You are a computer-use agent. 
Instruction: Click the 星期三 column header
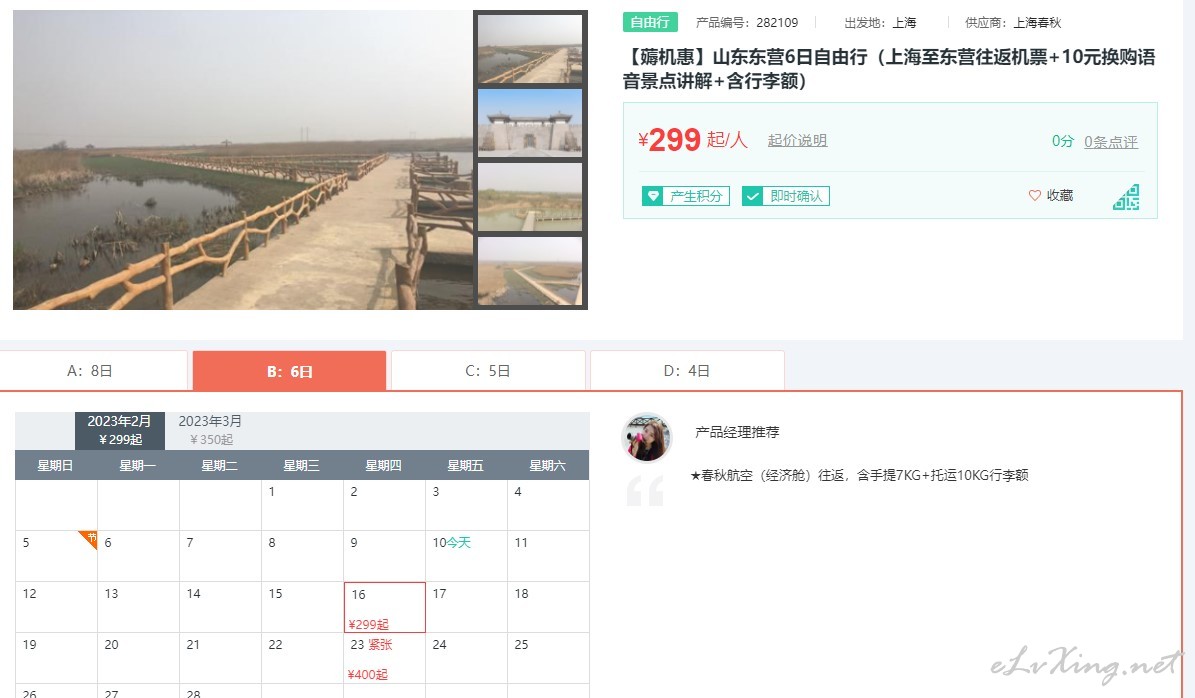[x=302, y=466]
